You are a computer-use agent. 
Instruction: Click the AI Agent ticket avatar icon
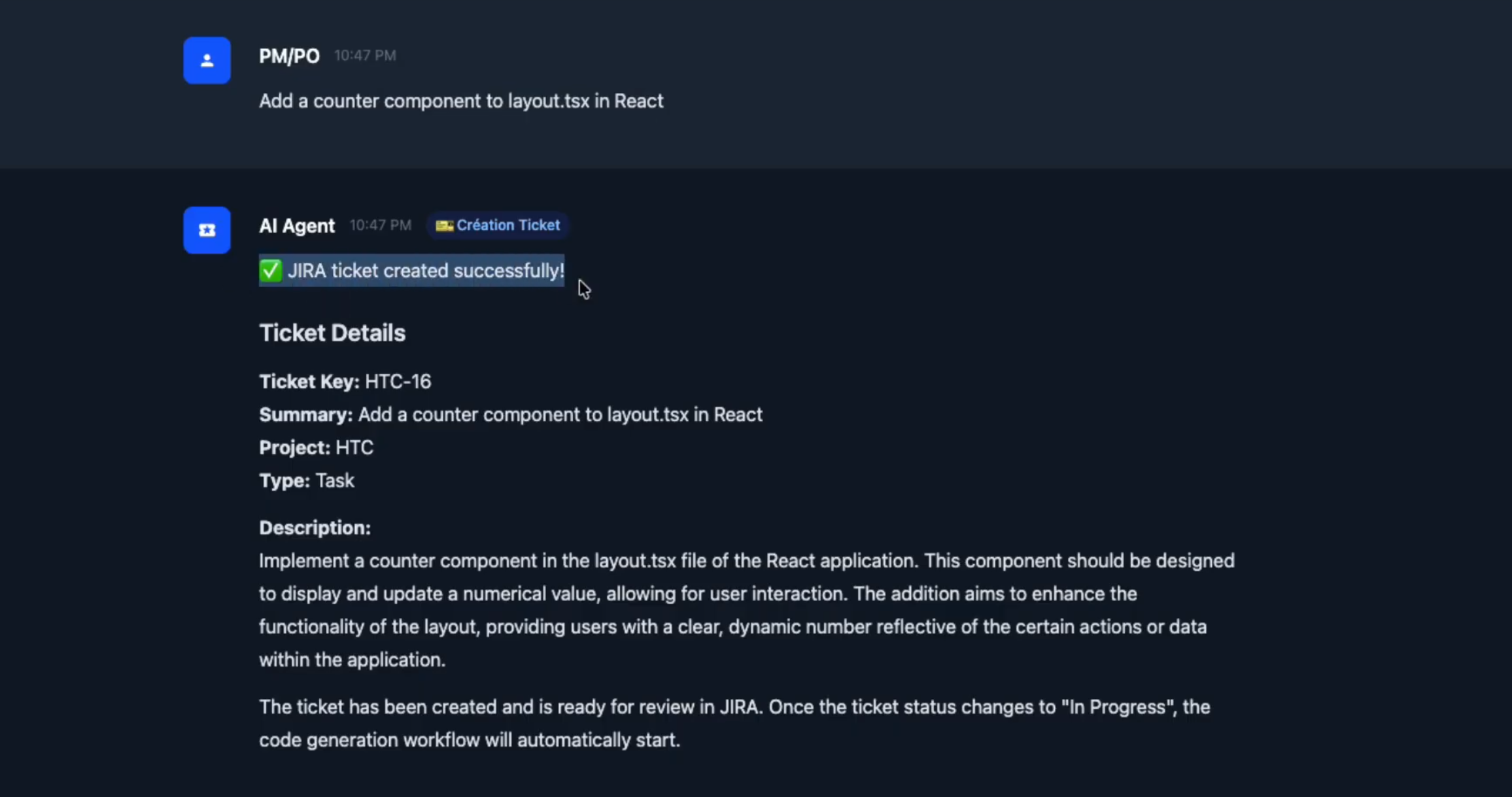[x=207, y=230]
